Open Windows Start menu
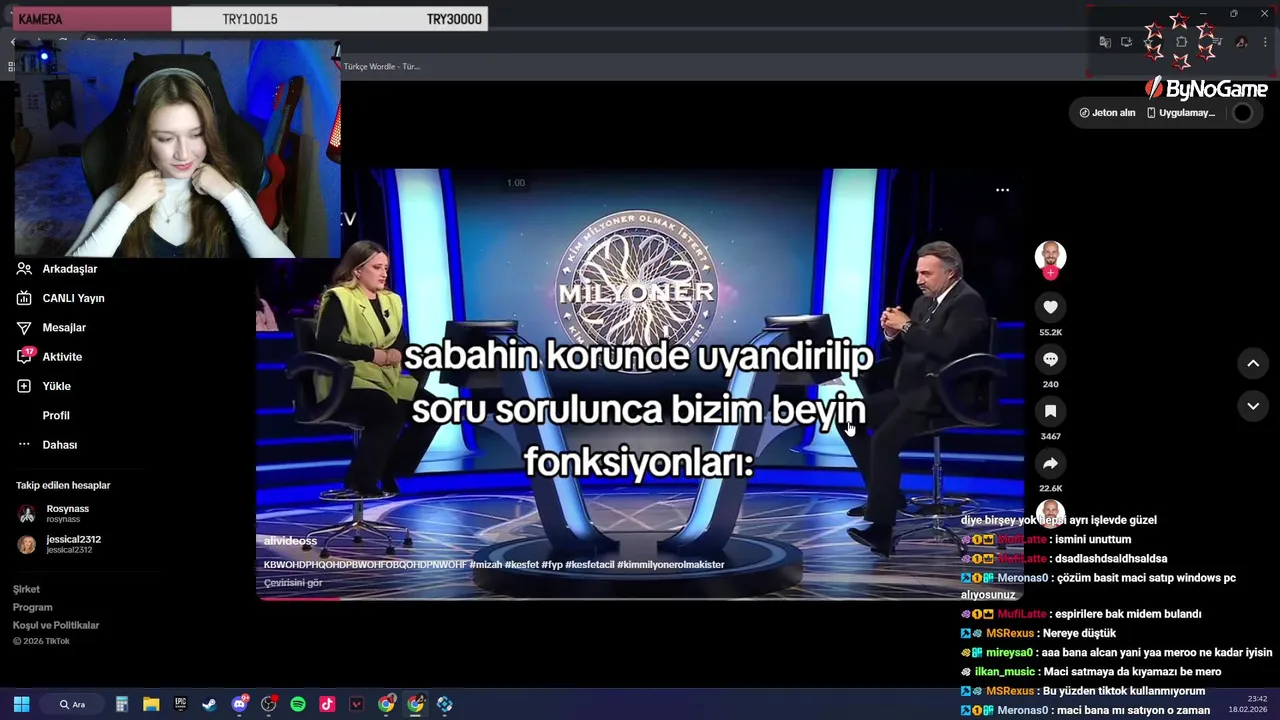 pyautogui.click(x=21, y=704)
